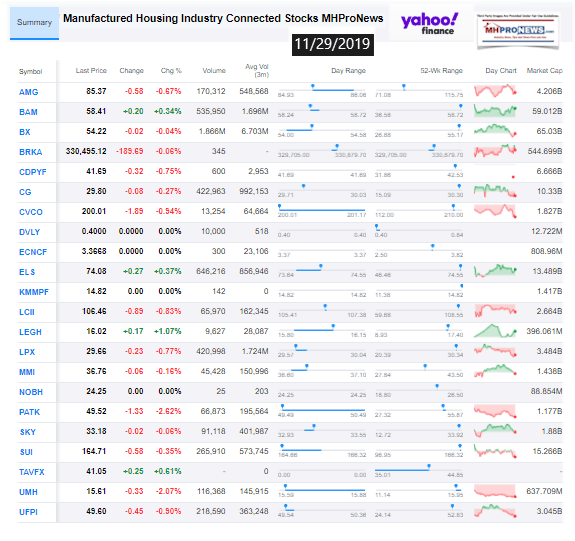Open the UMH ticker link
The height and width of the screenshot is (541, 575).
(x=28, y=492)
